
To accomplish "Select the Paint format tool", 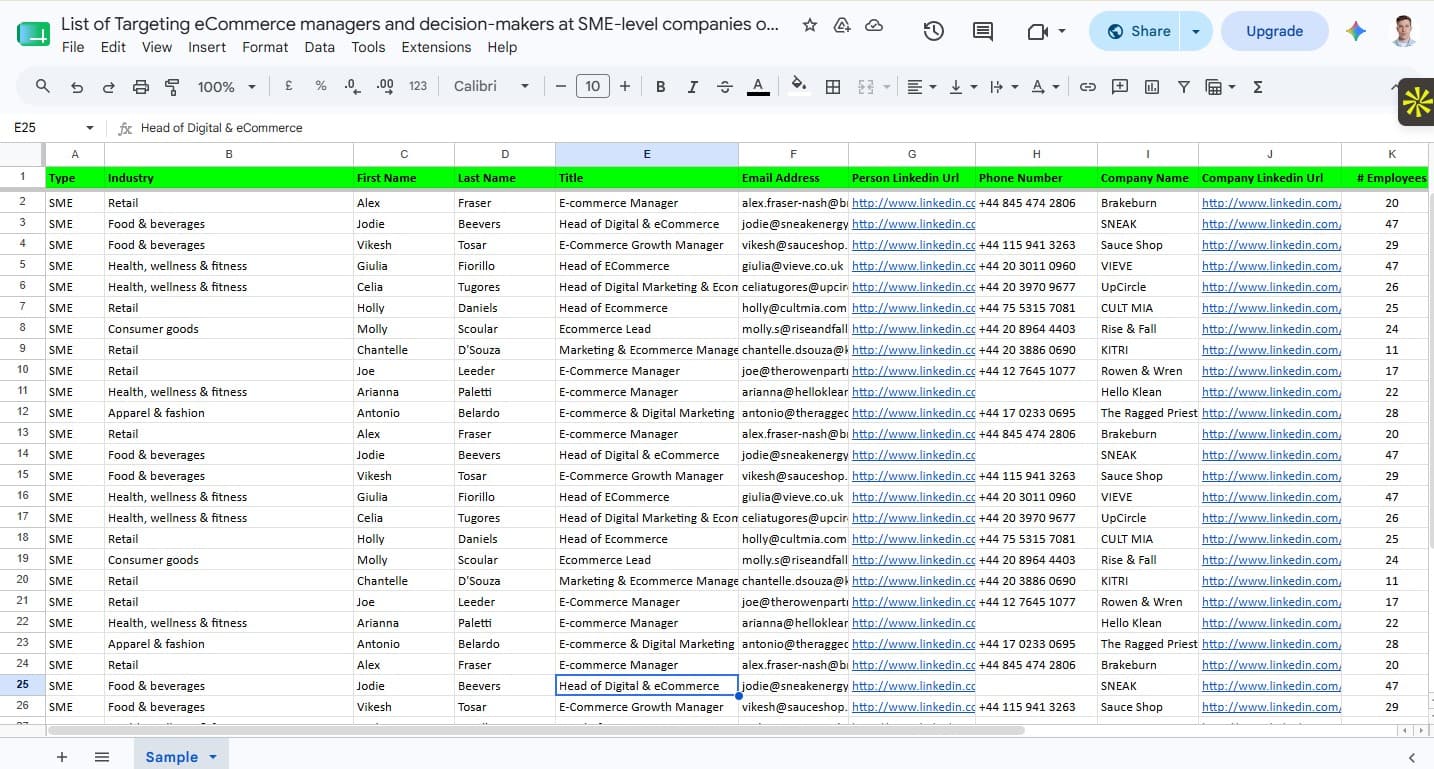I will point(172,87).
